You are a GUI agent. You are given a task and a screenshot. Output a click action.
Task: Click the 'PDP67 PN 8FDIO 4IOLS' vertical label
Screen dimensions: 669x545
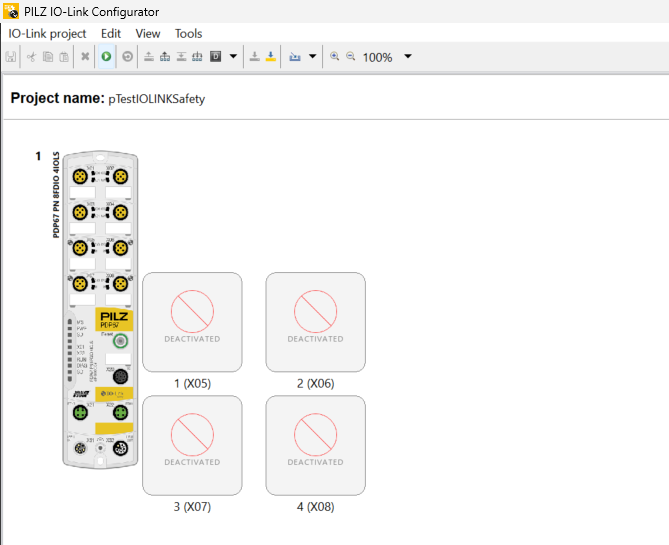click(56, 195)
